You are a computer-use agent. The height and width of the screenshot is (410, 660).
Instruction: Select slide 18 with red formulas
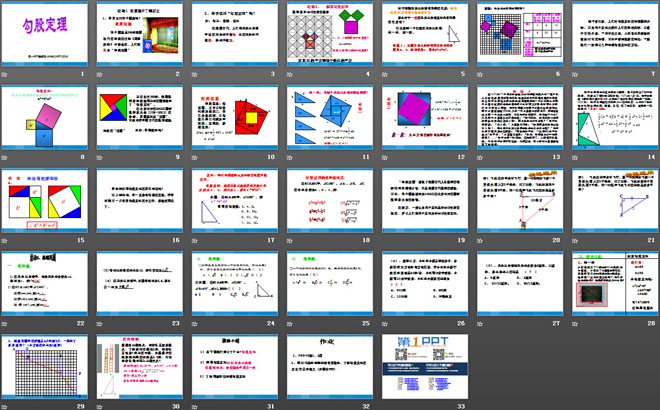[x=330, y=200]
